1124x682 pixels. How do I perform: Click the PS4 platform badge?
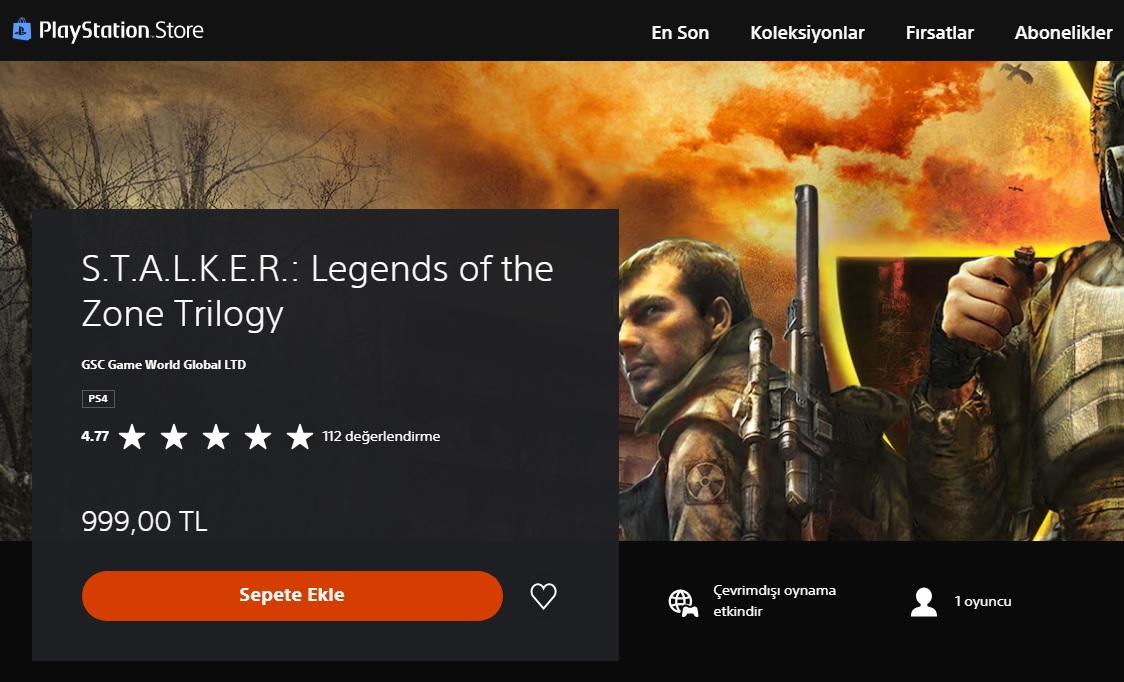[x=98, y=399]
